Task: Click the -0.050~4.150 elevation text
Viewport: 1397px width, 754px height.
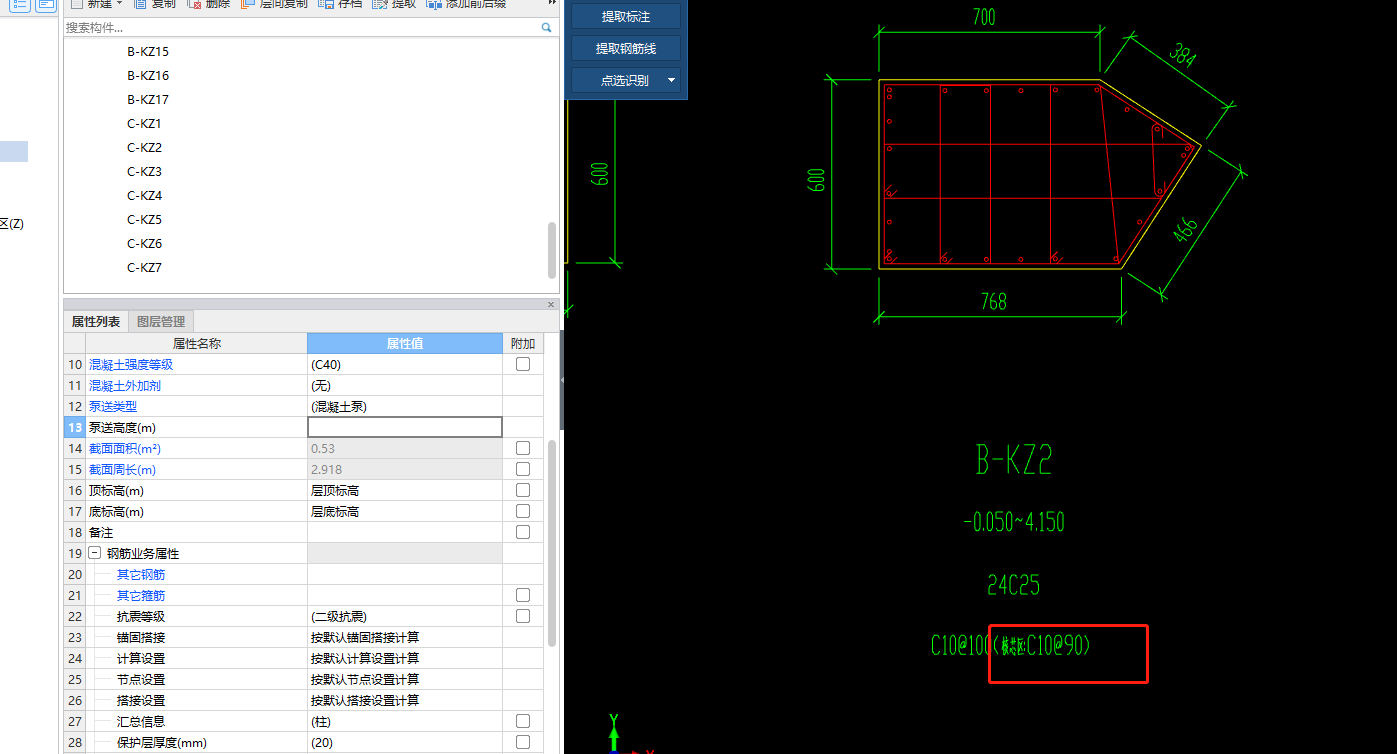Action: click(1014, 521)
